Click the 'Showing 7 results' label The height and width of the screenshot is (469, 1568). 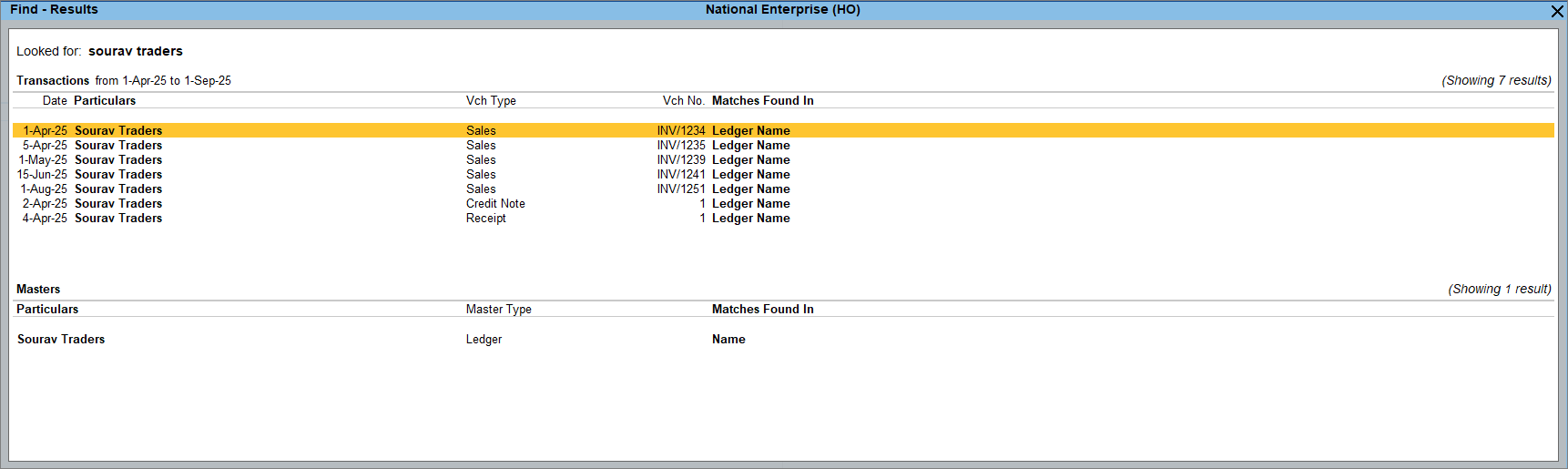[1496, 80]
